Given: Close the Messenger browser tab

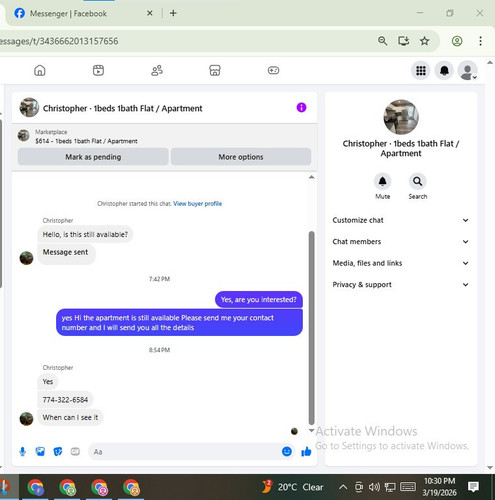Looking at the screenshot, I should tap(150, 13).
